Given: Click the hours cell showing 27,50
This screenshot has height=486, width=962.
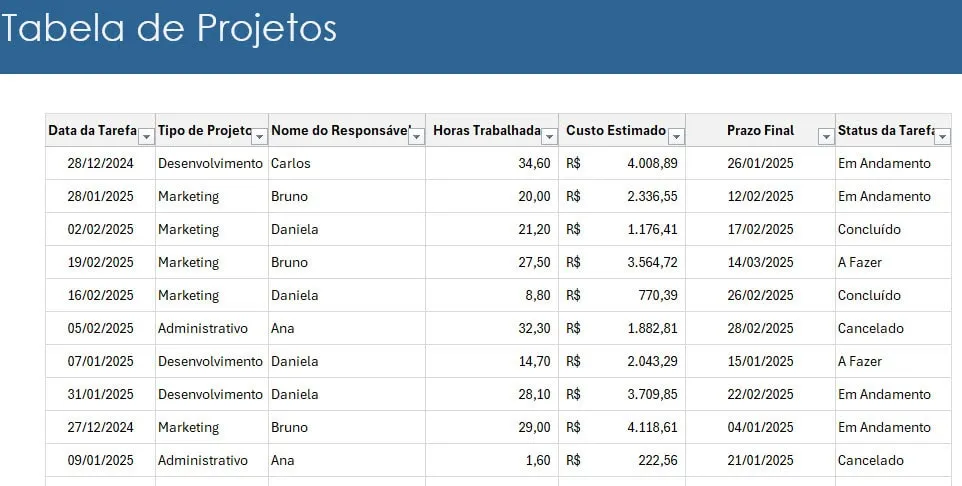Looking at the screenshot, I should point(492,262).
